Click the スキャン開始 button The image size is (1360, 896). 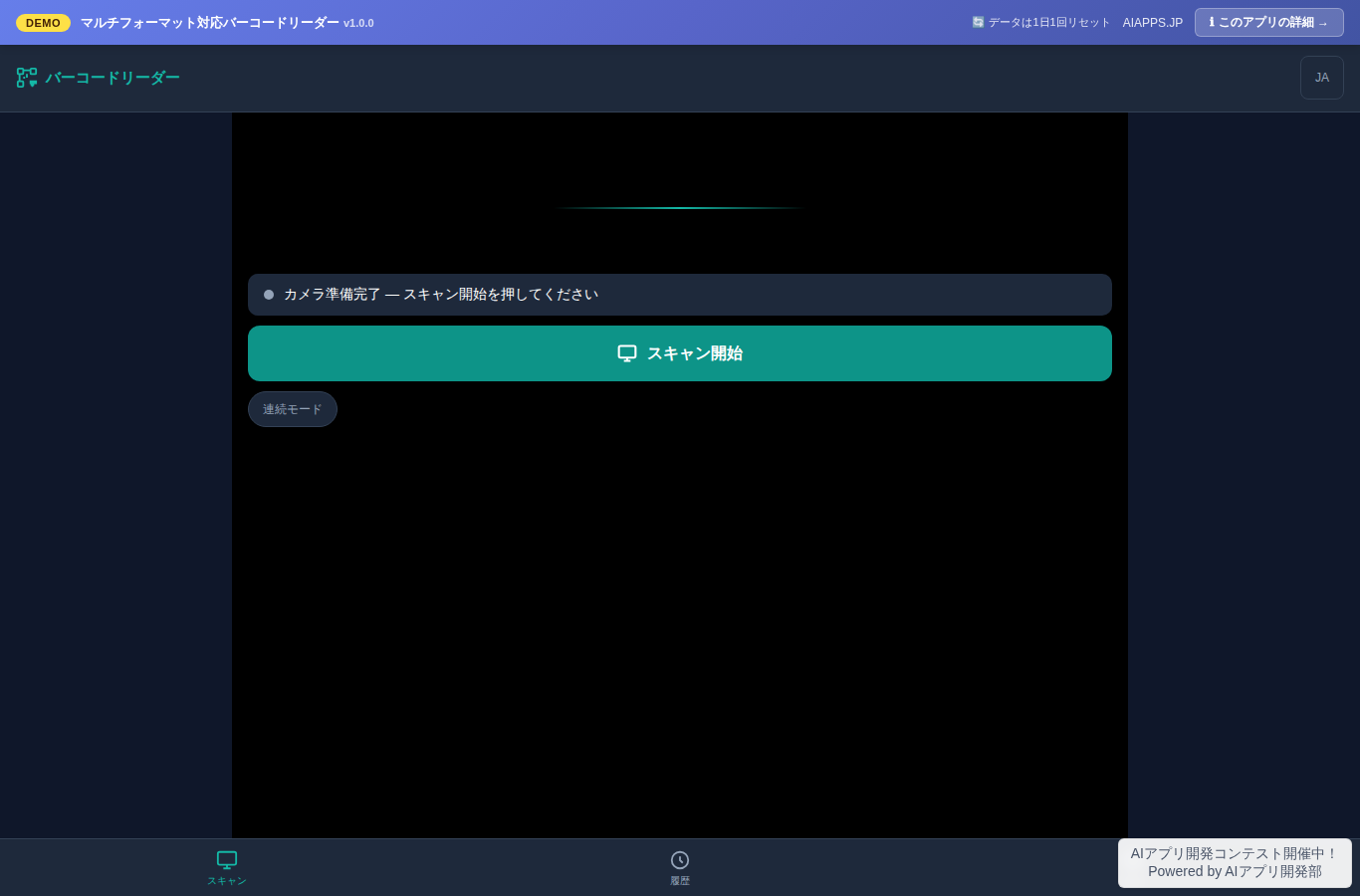pos(680,353)
